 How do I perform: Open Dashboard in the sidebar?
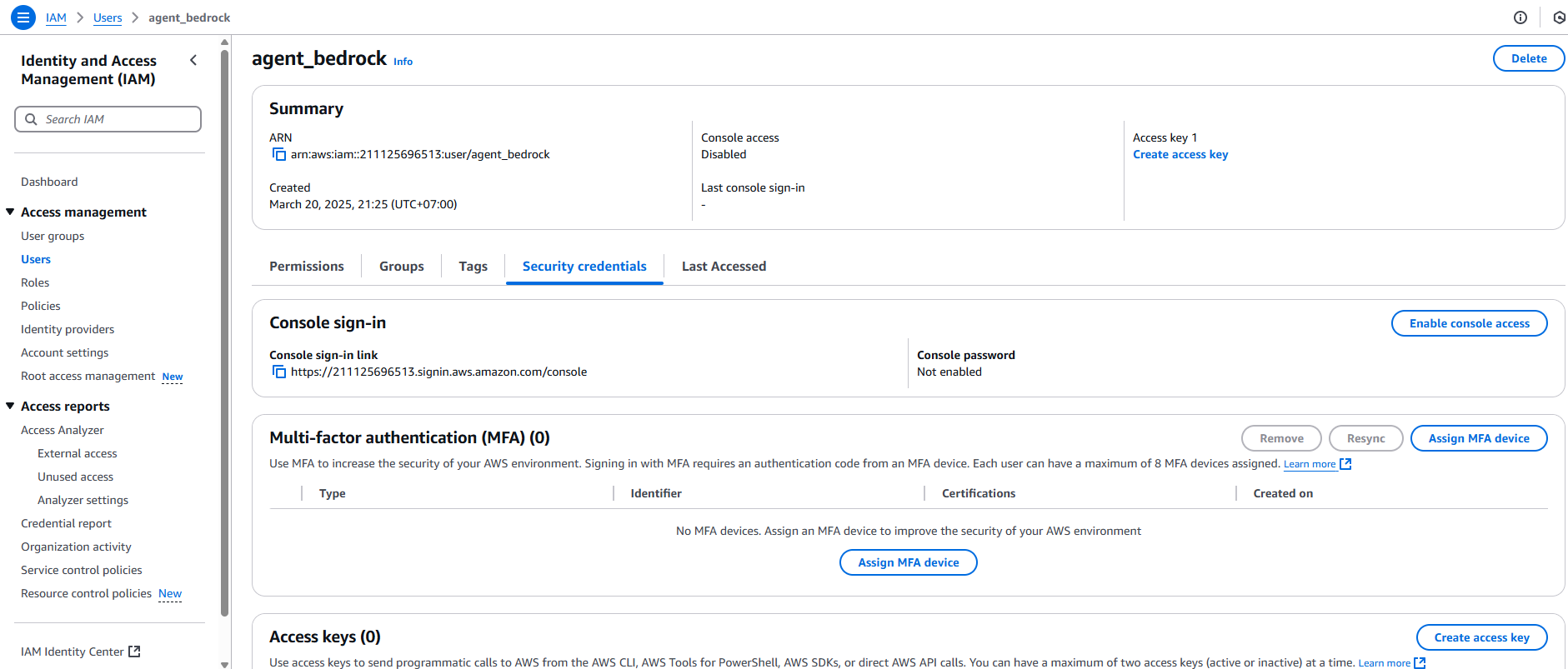coord(49,182)
